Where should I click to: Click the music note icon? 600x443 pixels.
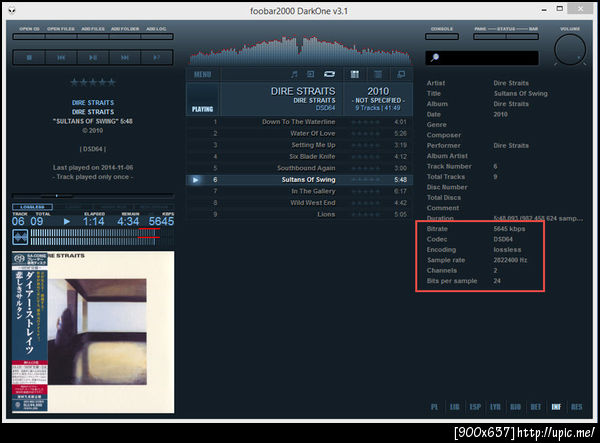(x=294, y=74)
